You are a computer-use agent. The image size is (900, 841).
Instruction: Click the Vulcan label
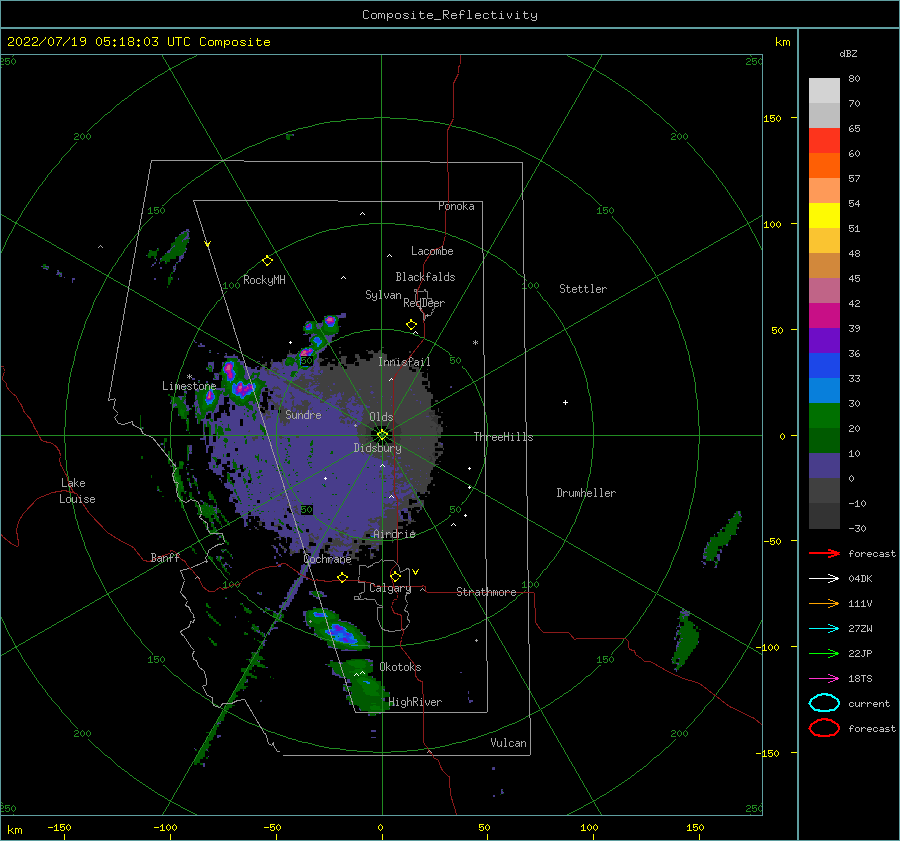tap(508, 743)
